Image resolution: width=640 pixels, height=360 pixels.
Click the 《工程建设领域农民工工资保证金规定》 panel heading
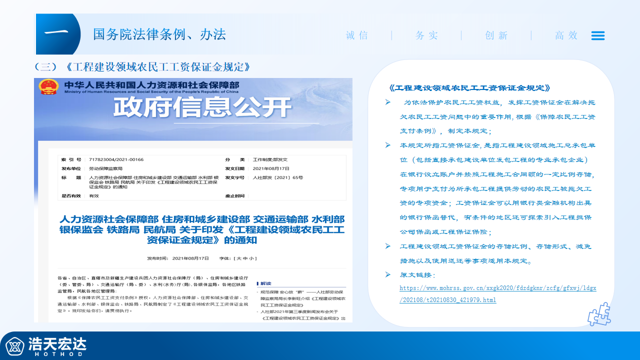[x=469, y=88]
